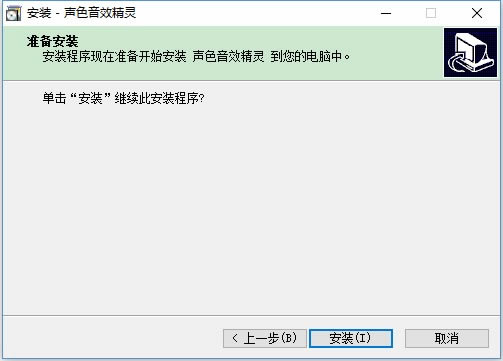Cancel setup with the 取消 button
Screen dimensions: 503x361
(x=447, y=338)
